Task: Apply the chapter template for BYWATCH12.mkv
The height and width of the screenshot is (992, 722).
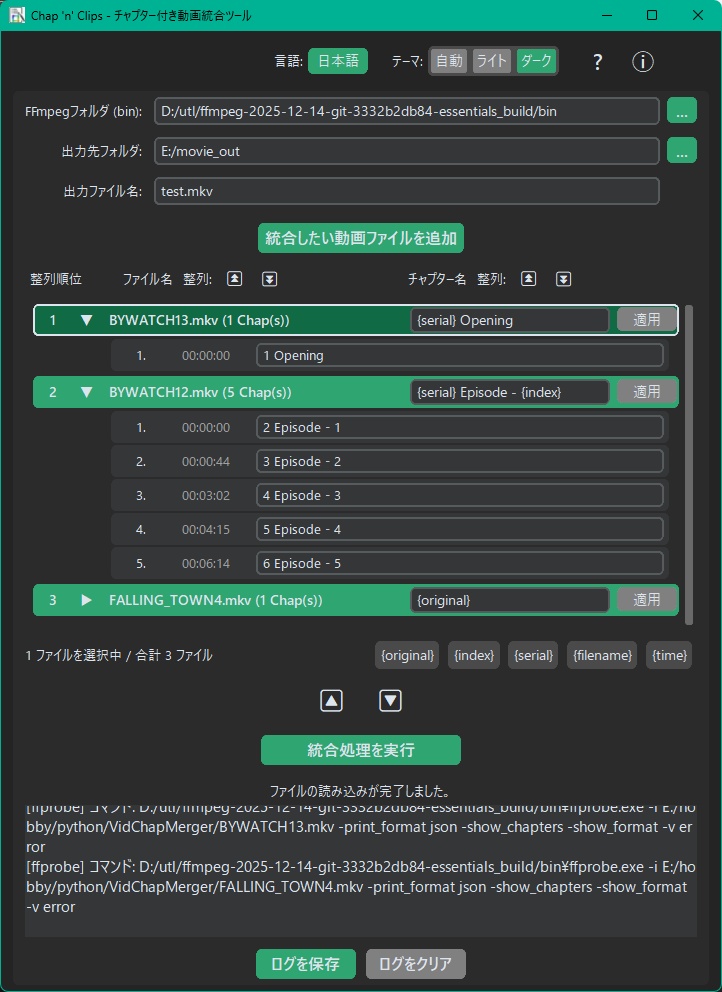Action: click(x=647, y=392)
